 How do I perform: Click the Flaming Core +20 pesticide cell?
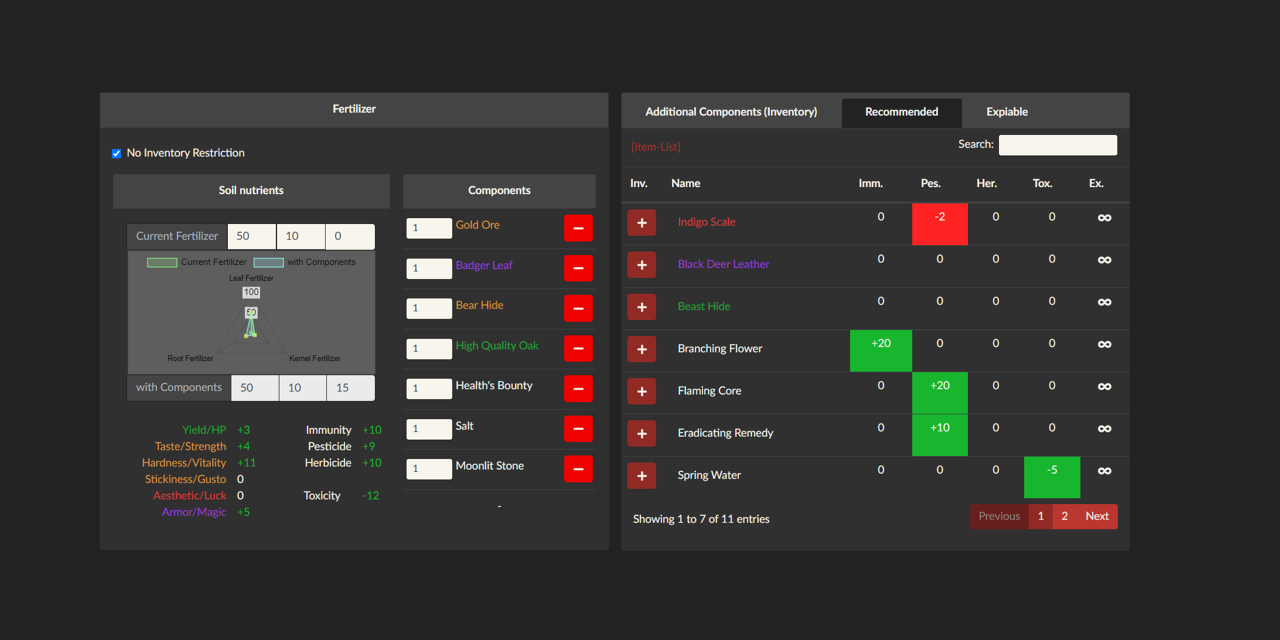[x=940, y=393]
